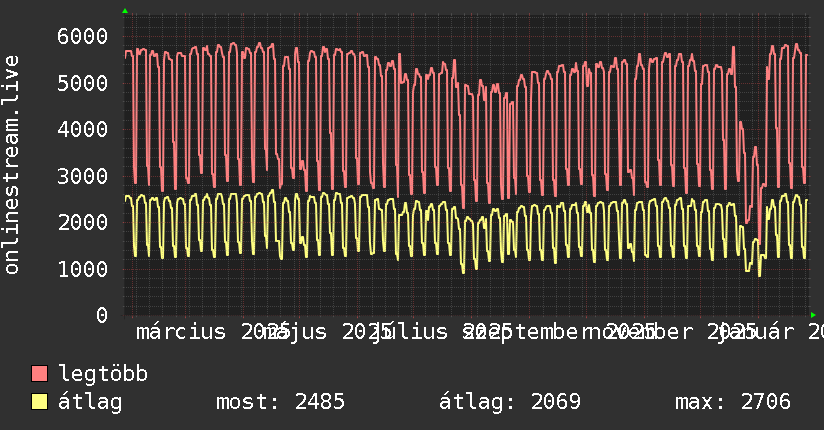The height and width of the screenshot is (430, 824).
Task: Click the red legtöbb legend swatch
Action: pos(39,374)
